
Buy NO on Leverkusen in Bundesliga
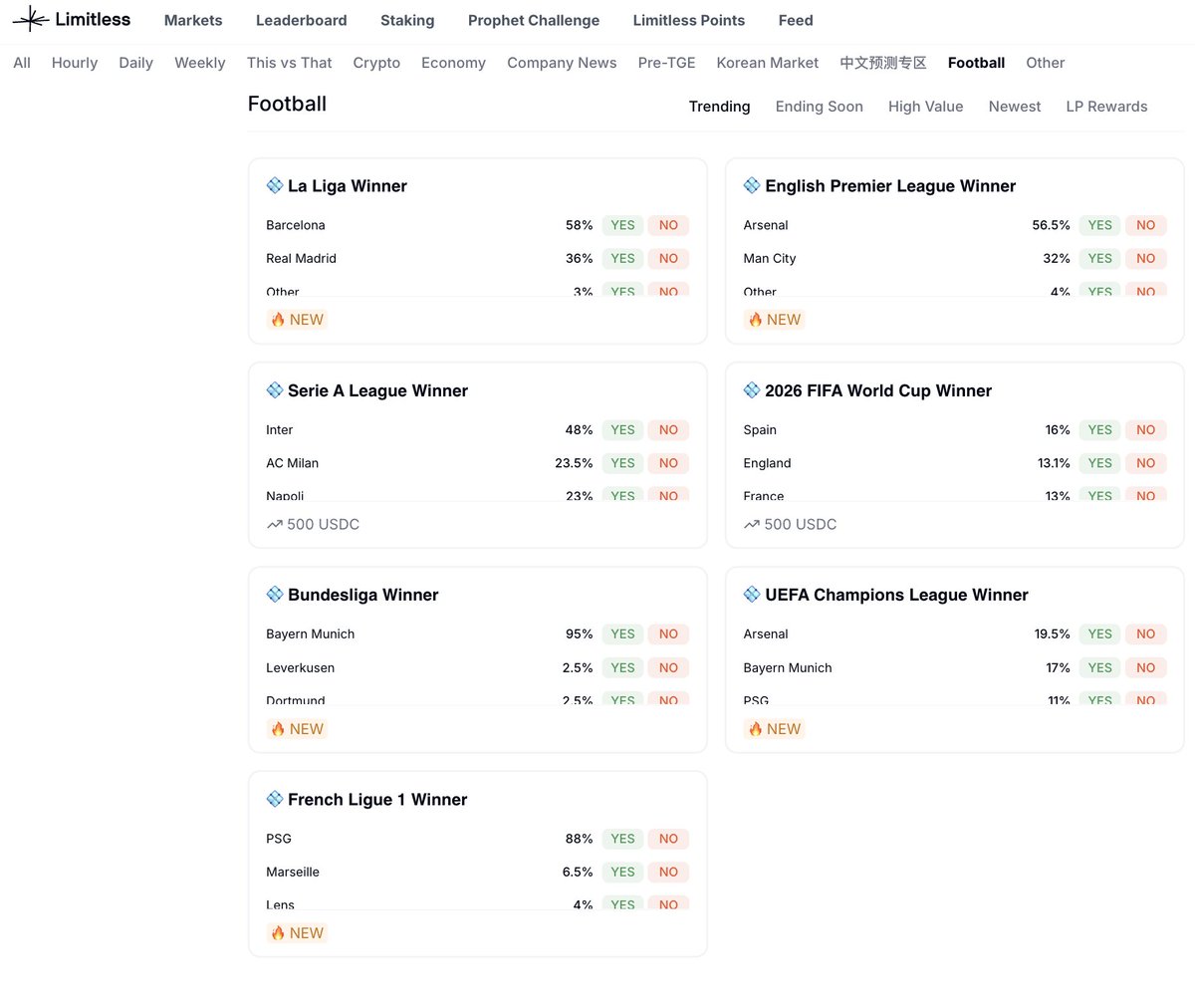[668, 667]
